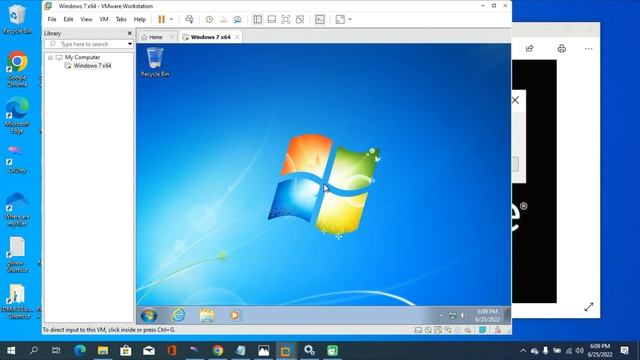Open the Library search filter dropdown
640x360 pixels.
point(130,44)
